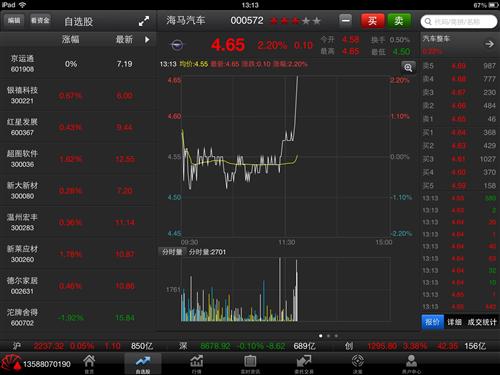Tap the page indicator dots
This screenshot has height=375, width=500.
328,336
